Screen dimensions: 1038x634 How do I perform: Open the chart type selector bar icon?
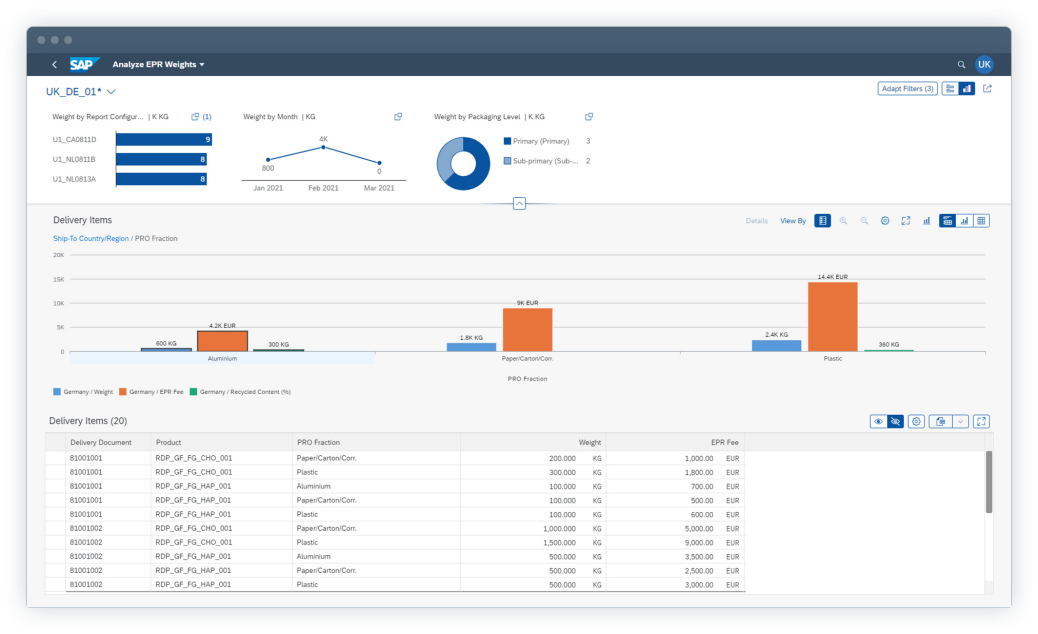coord(926,220)
